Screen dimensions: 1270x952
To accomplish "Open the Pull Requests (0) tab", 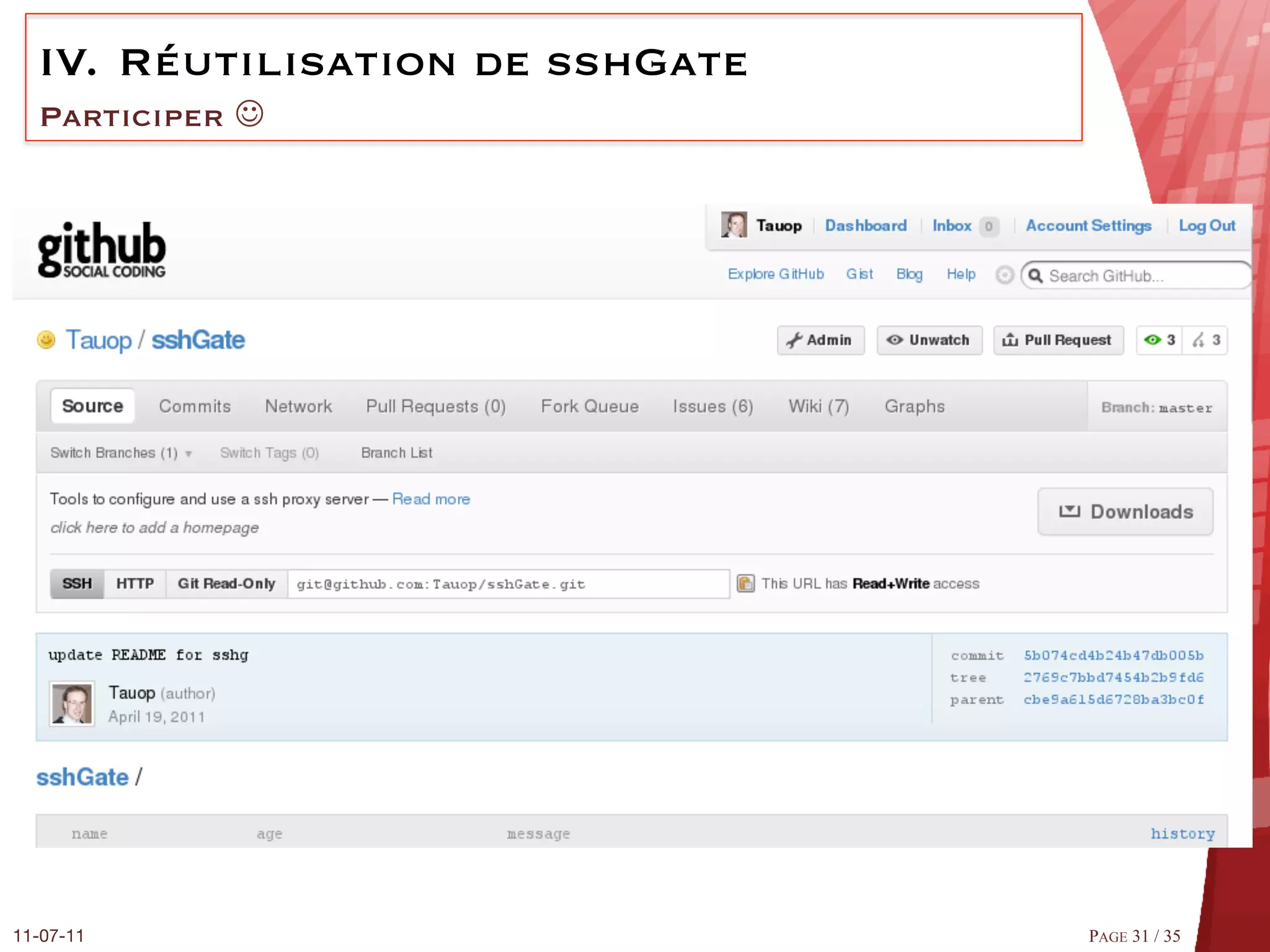I will point(436,407).
